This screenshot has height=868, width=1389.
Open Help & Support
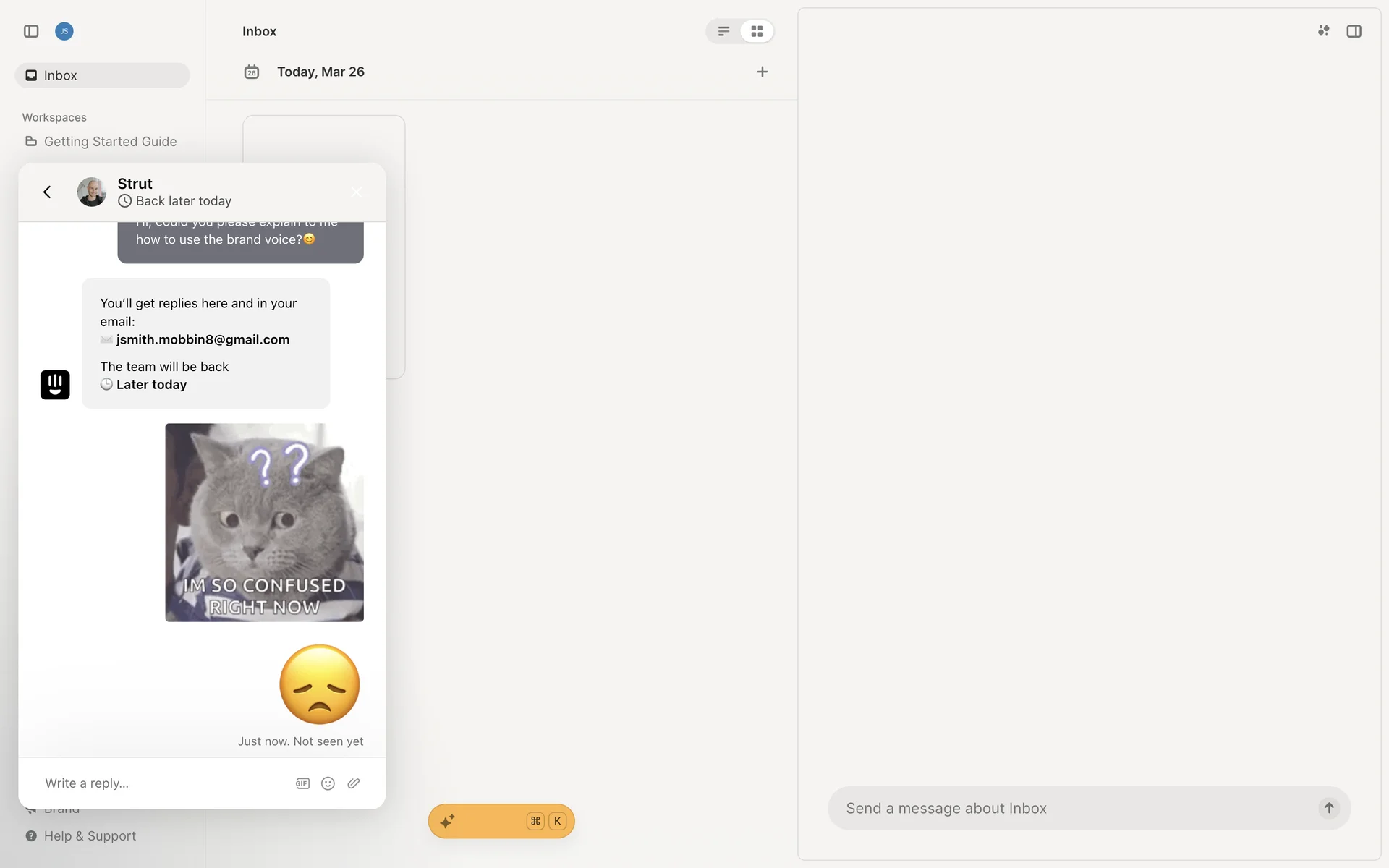[x=90, y=836]
